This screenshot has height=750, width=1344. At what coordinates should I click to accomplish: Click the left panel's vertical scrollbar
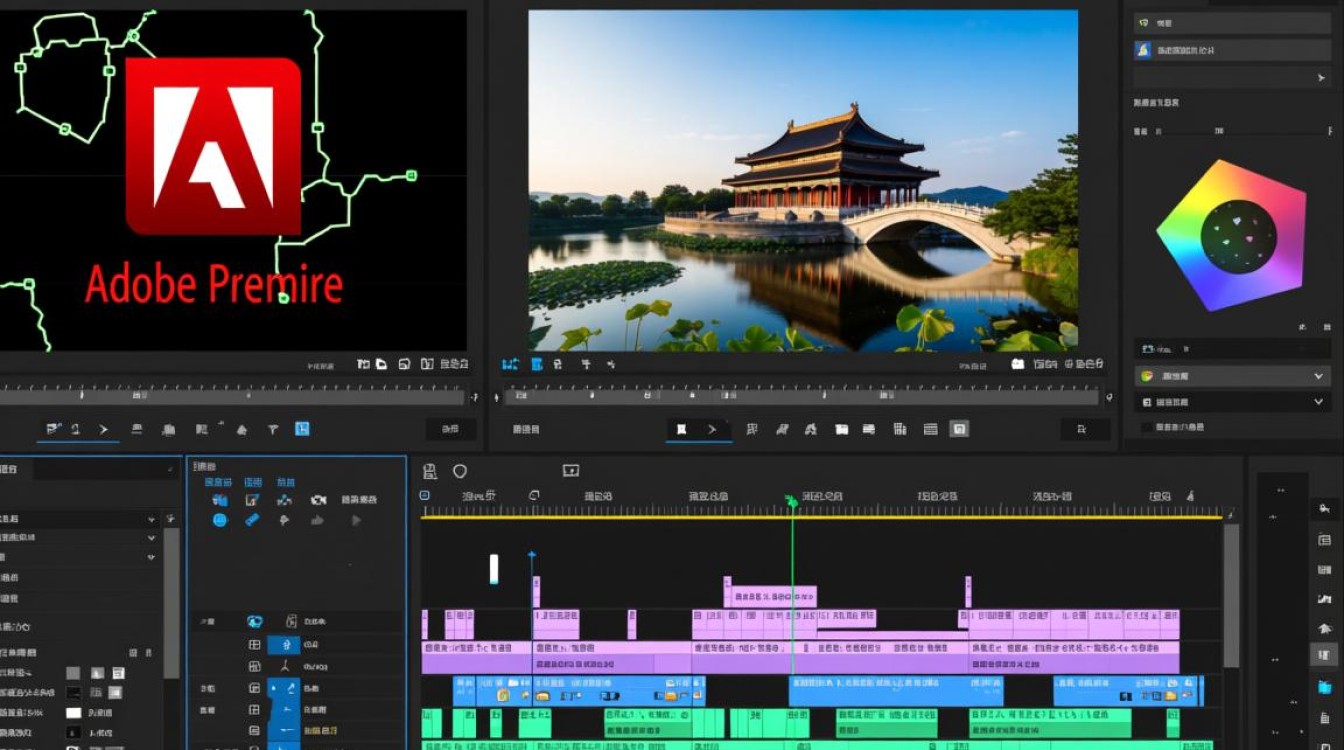[171, 603]
